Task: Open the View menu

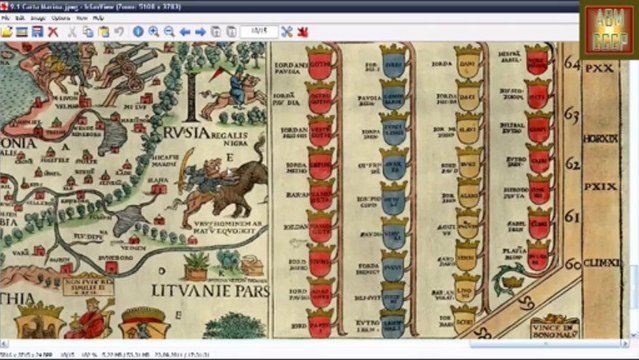Action: [82, 18]
